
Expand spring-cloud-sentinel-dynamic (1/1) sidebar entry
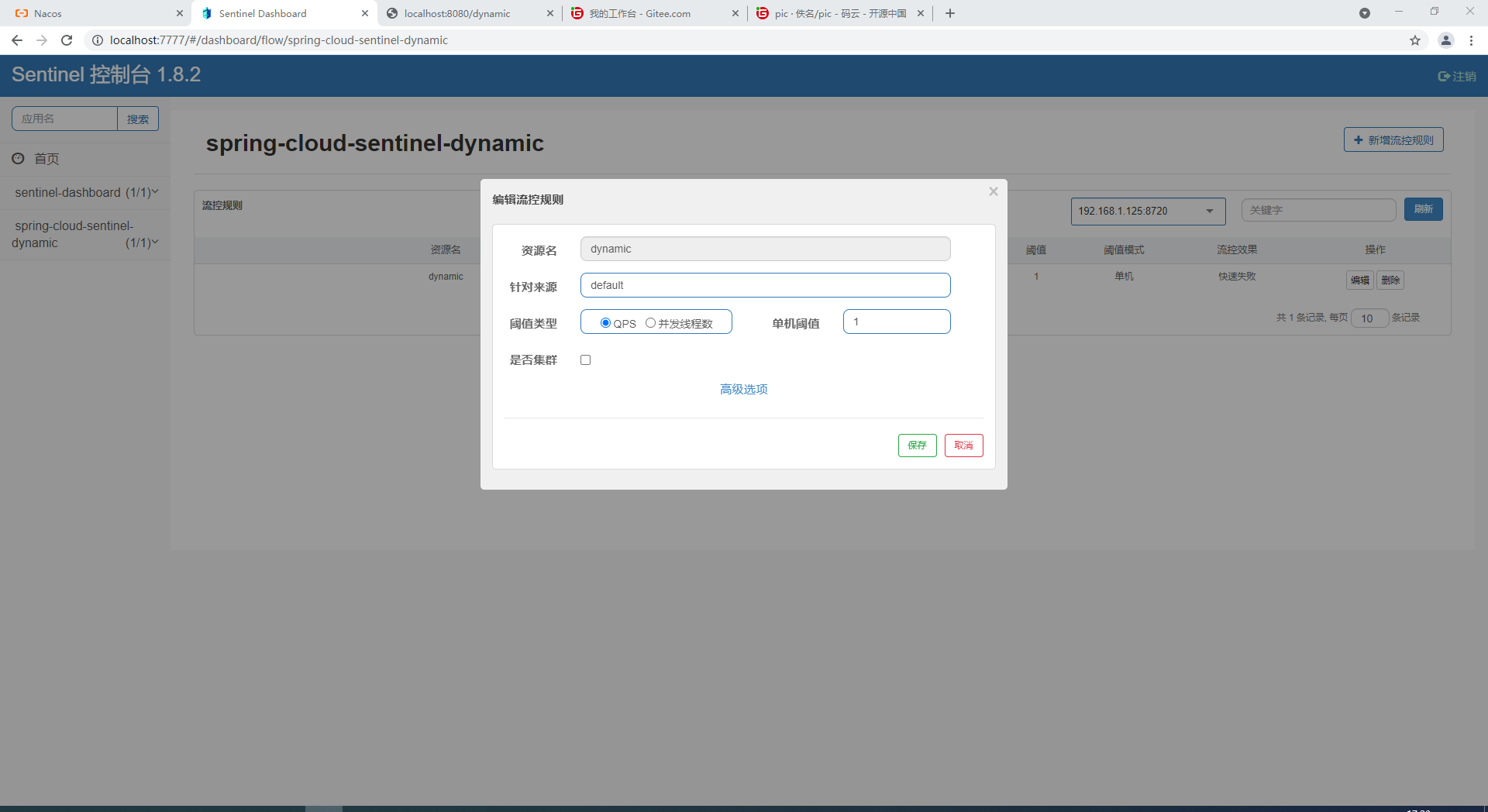point(85,234)
